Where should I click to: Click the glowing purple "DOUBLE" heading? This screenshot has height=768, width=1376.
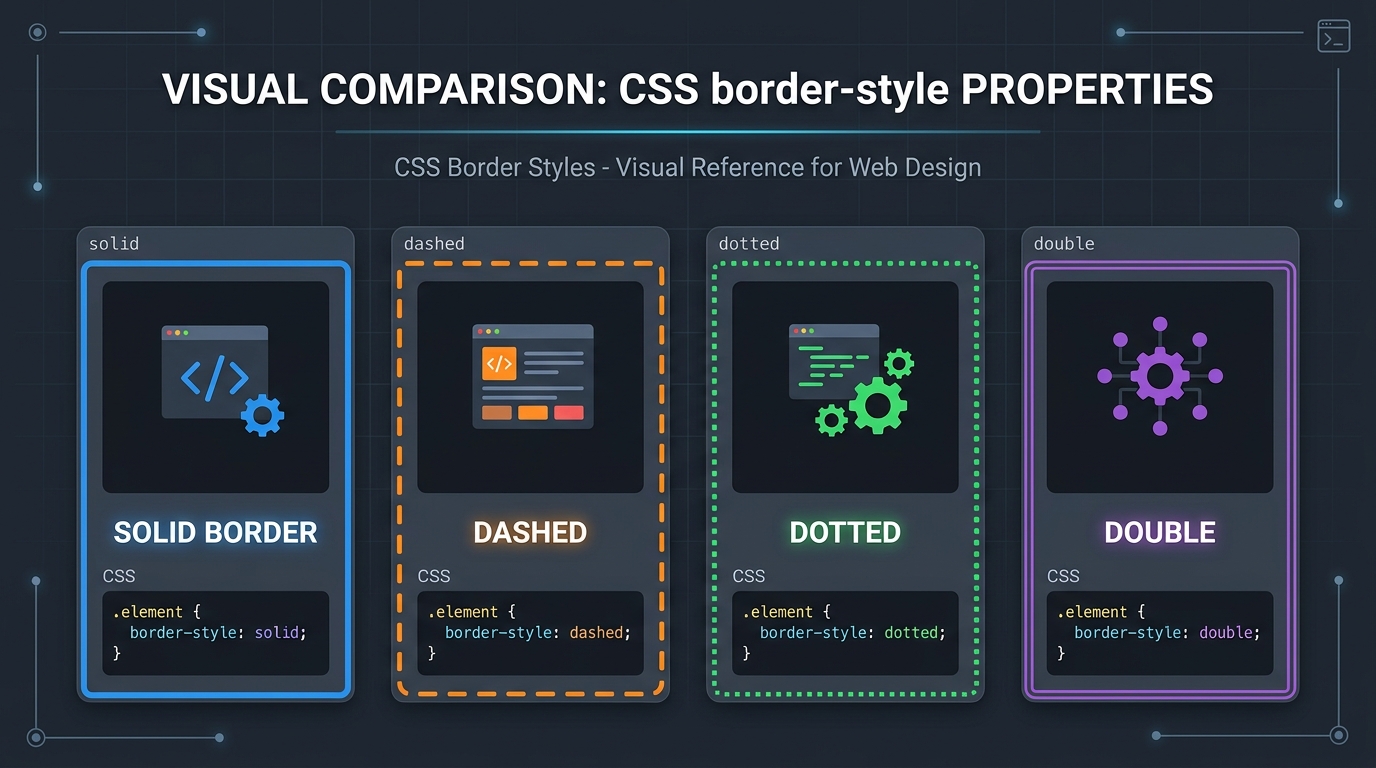pyautogui.click(x=1160, y=532)
